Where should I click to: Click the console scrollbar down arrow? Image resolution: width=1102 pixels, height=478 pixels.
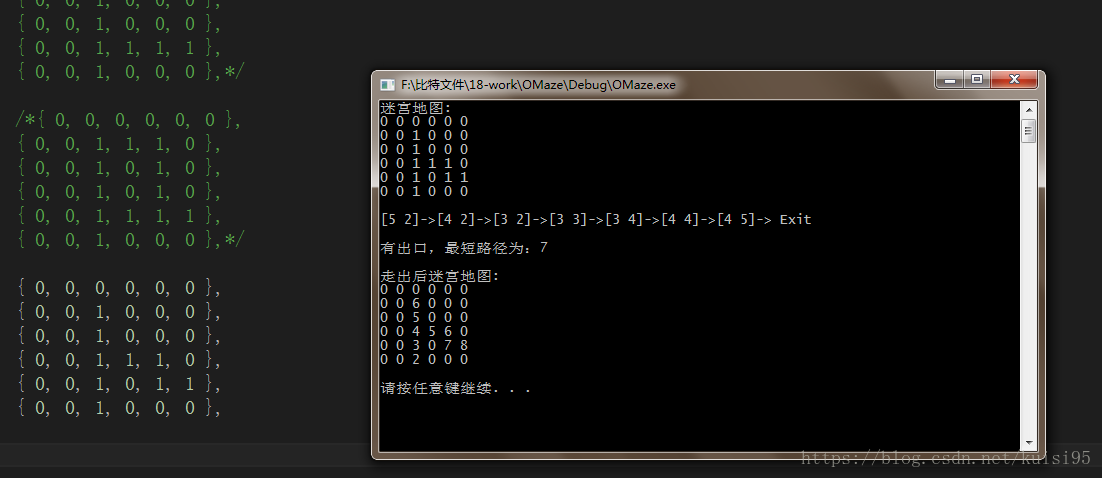pos(1028,443)
